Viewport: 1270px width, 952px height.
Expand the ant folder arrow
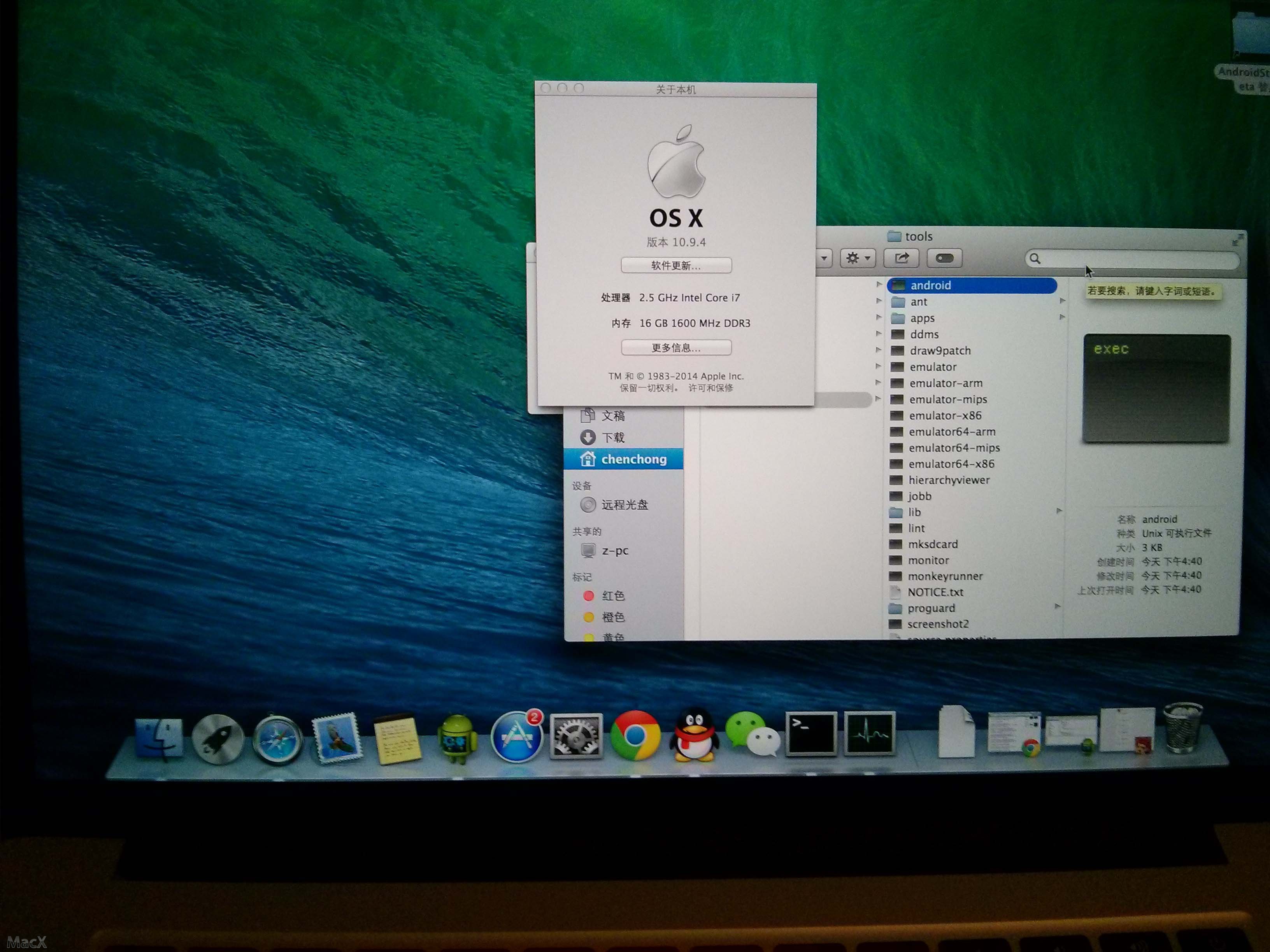click(1062, 301)
